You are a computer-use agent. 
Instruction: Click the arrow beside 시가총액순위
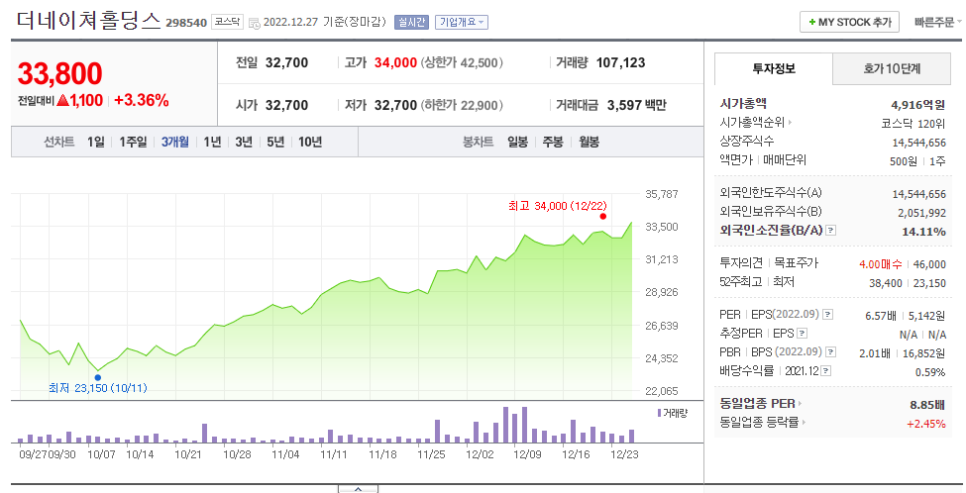click(790, 123)
